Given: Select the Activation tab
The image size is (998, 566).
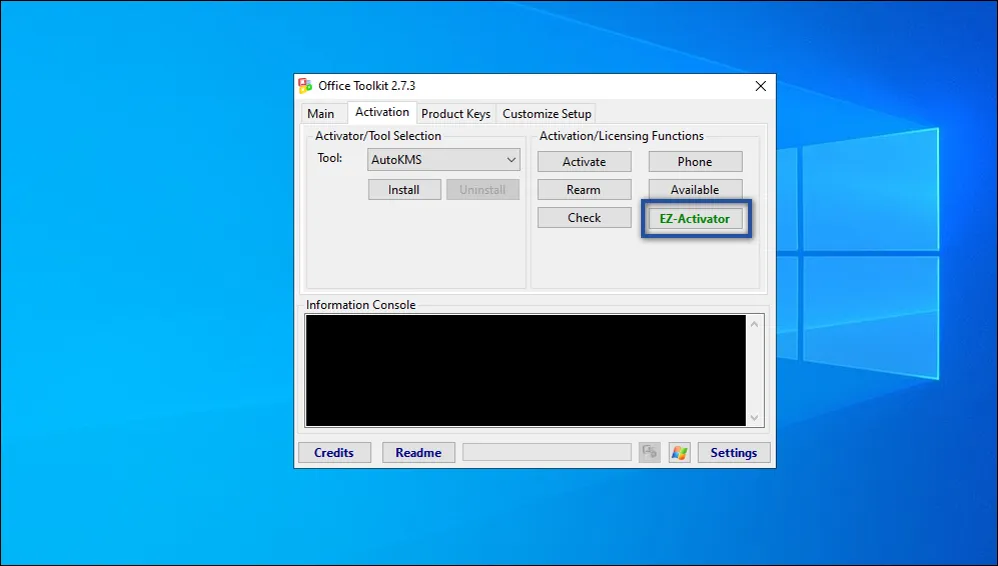Looking at the screenshot, I should (382, 112).
